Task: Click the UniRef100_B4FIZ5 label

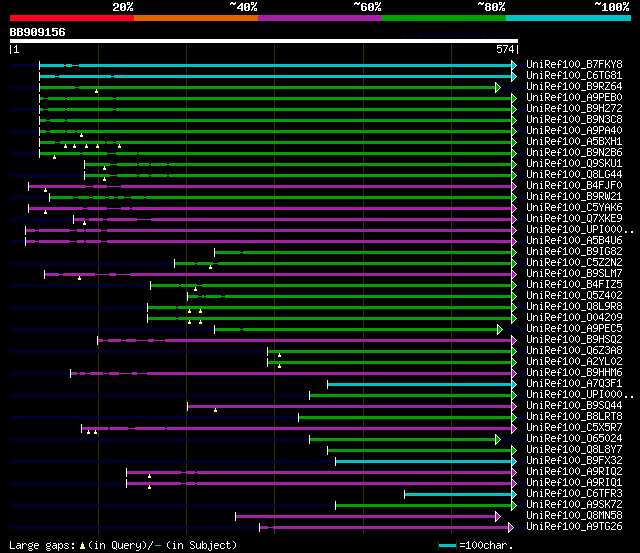Action: click(x=574, y=285)
